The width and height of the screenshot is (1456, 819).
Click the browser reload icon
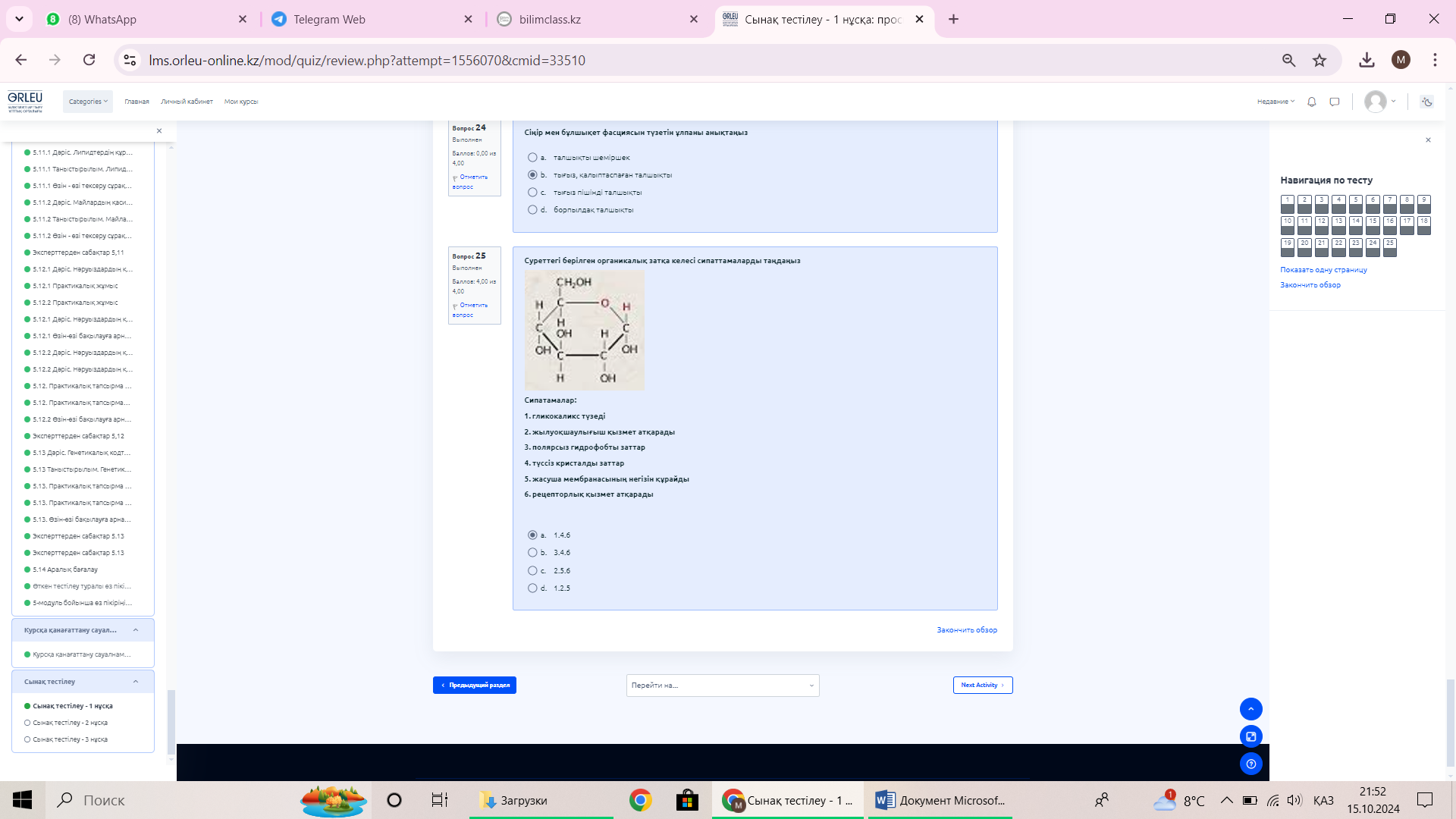coord(89,60)
